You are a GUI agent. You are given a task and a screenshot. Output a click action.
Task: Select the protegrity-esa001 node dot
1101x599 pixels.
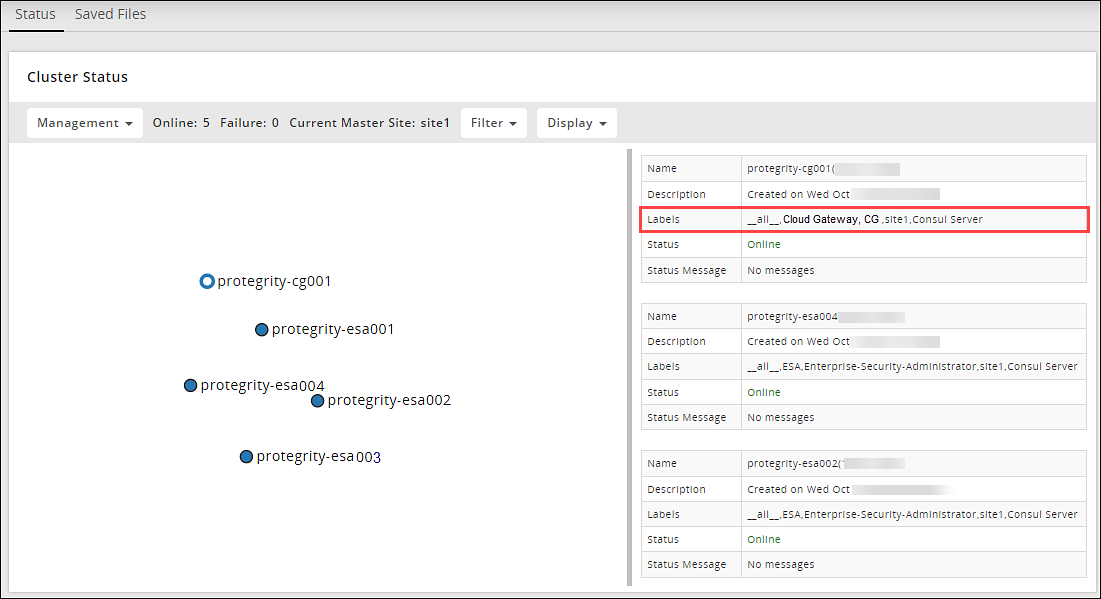click(261, 329)
